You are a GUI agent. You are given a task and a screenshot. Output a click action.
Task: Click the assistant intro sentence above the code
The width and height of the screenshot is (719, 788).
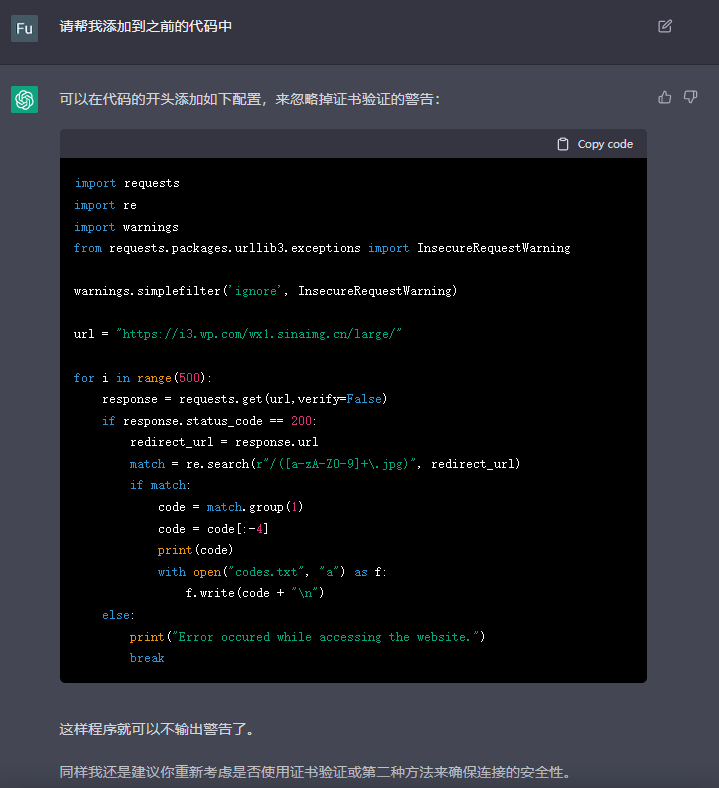tap(250, 99)
